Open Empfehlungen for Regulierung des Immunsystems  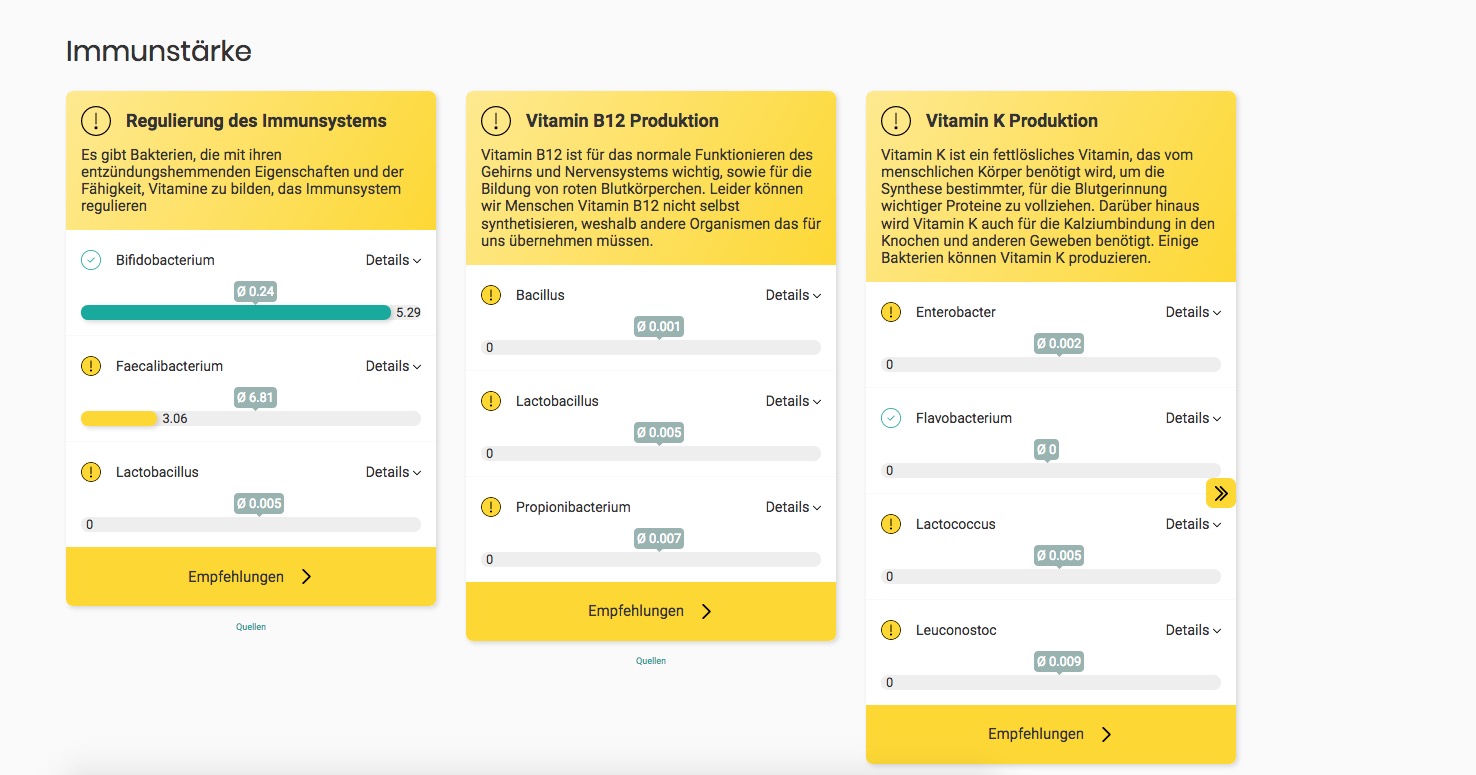tap(251, 577)
